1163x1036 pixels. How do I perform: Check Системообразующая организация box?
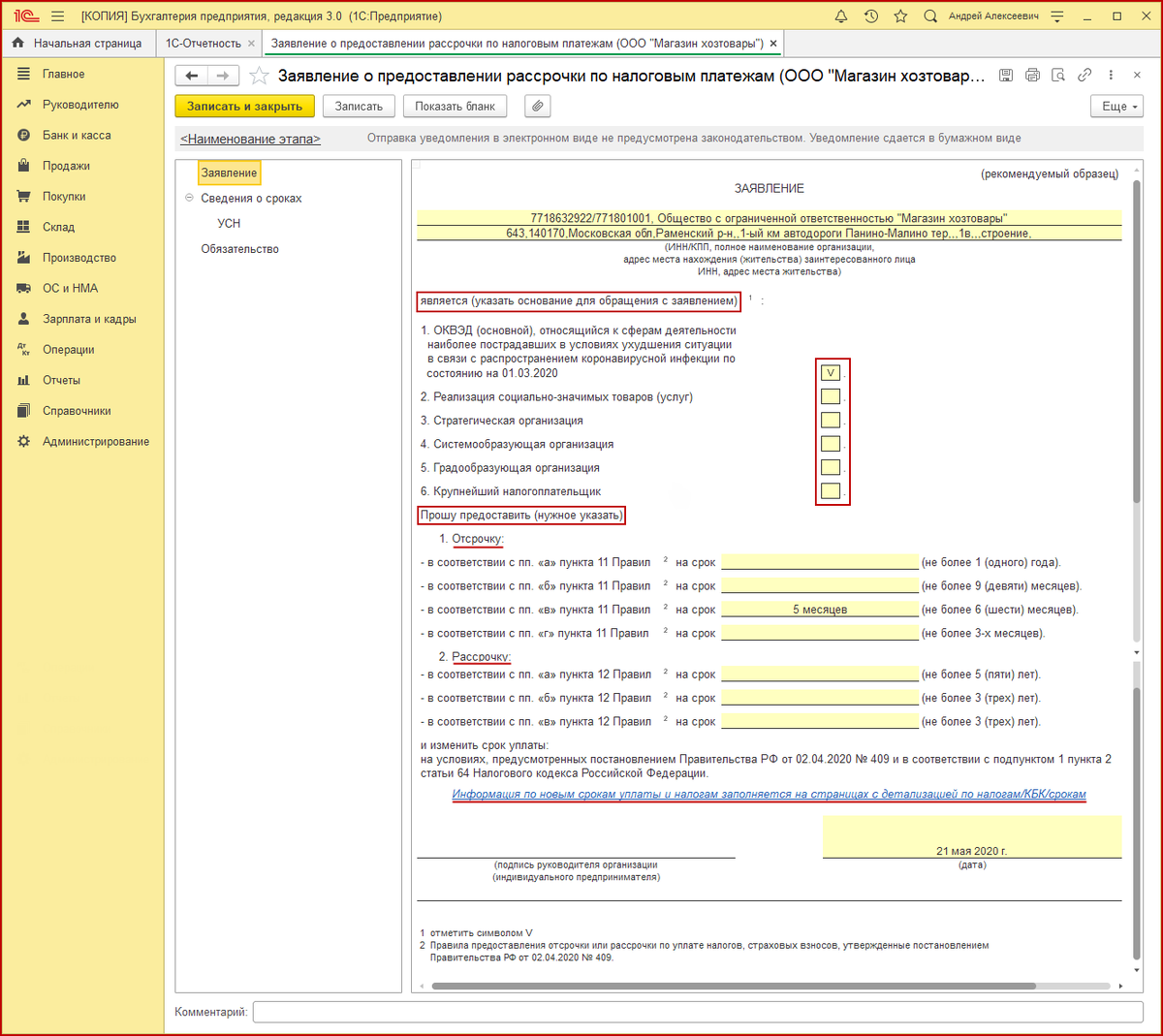pyautogui.click(x=831, y=444)
